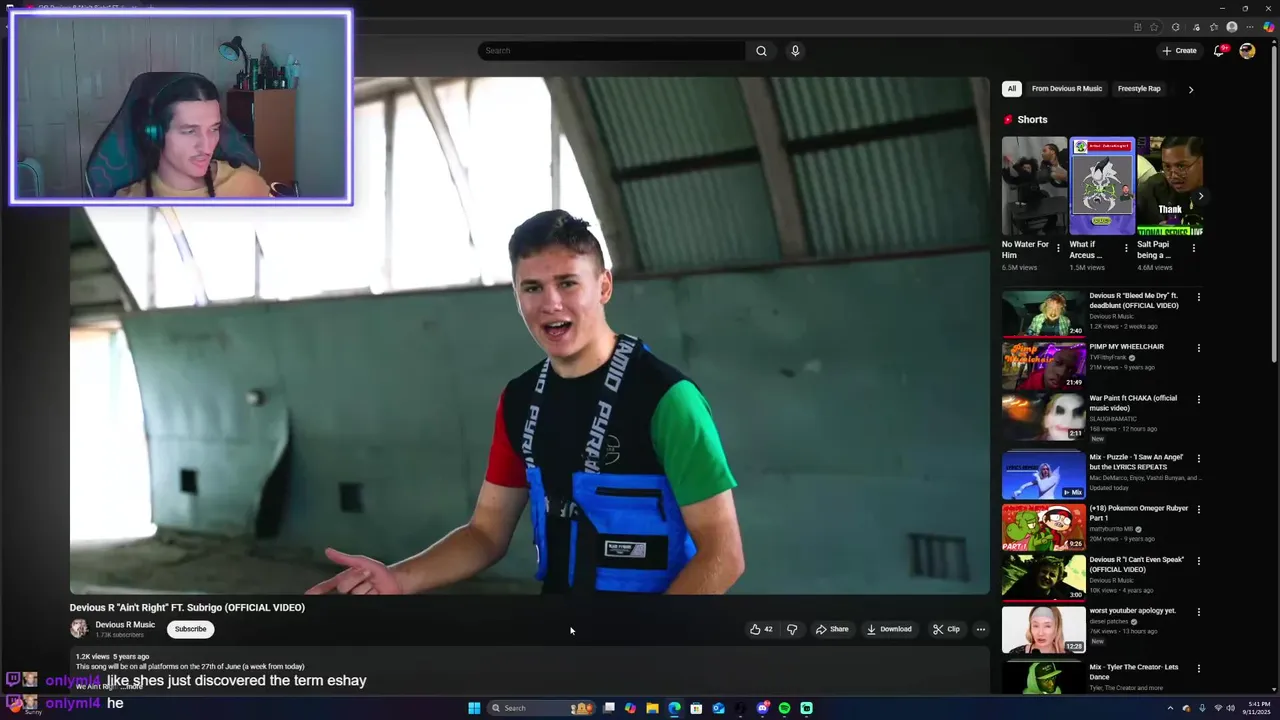Subscribe to Devious R Music

pyautogui.click(x=190, y=629)
